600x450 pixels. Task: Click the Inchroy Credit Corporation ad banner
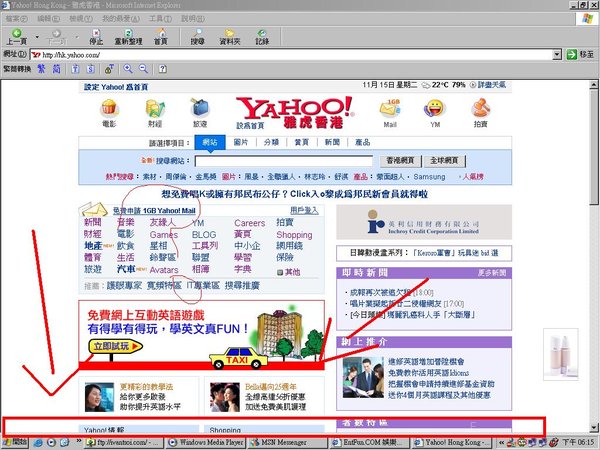click(x=424, y=222)
